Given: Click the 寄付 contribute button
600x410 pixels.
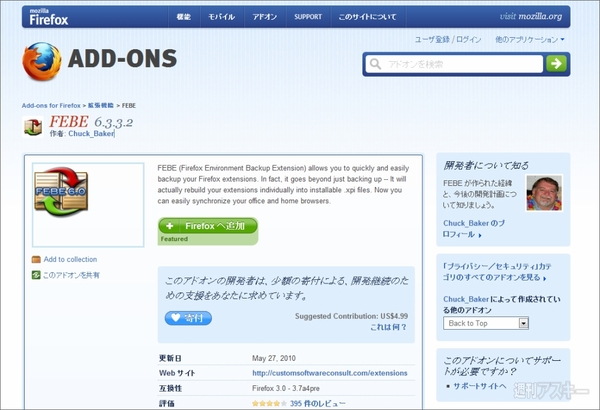Looking at the screenshot, I should (x=188, y=318).
